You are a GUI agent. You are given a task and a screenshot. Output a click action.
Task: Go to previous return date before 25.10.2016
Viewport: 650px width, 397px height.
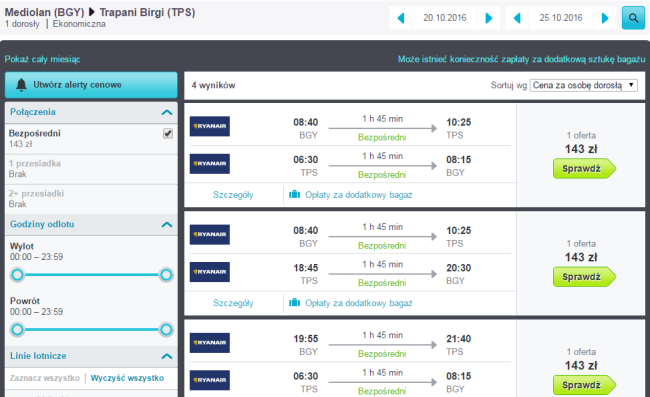(x=517, y=18)
